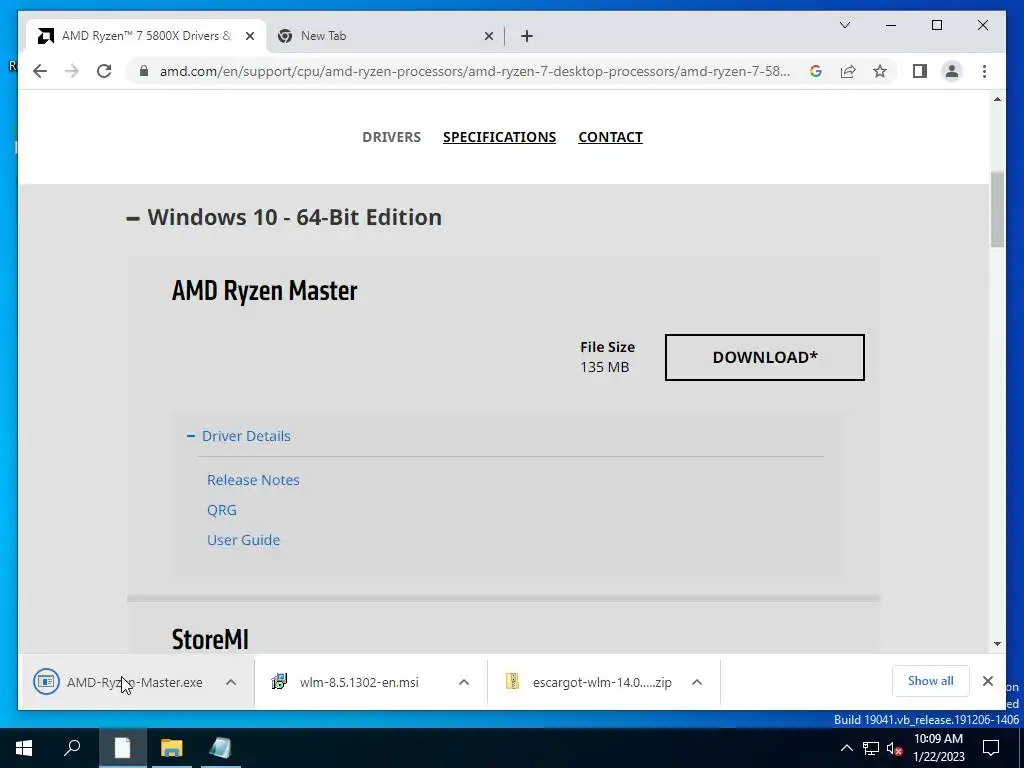Click the scrollbar up arrow
This screenshot has width=1024, height=768.
pos(997,99)
